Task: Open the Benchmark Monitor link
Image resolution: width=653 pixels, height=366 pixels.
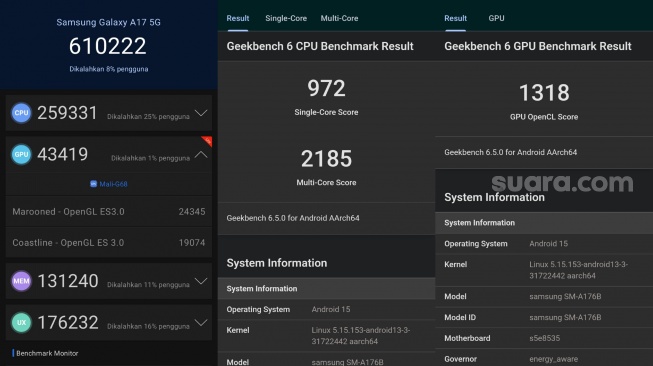Action: coord(47,353)
